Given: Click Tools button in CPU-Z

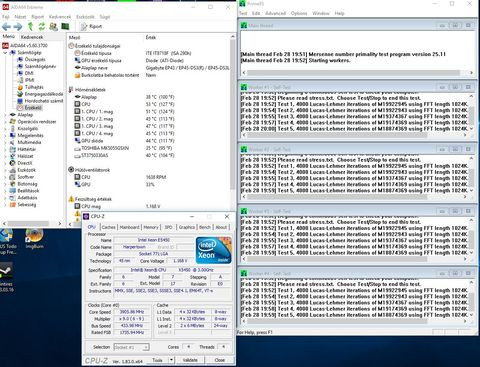Looking at the screenshot, I should point(157,360).
